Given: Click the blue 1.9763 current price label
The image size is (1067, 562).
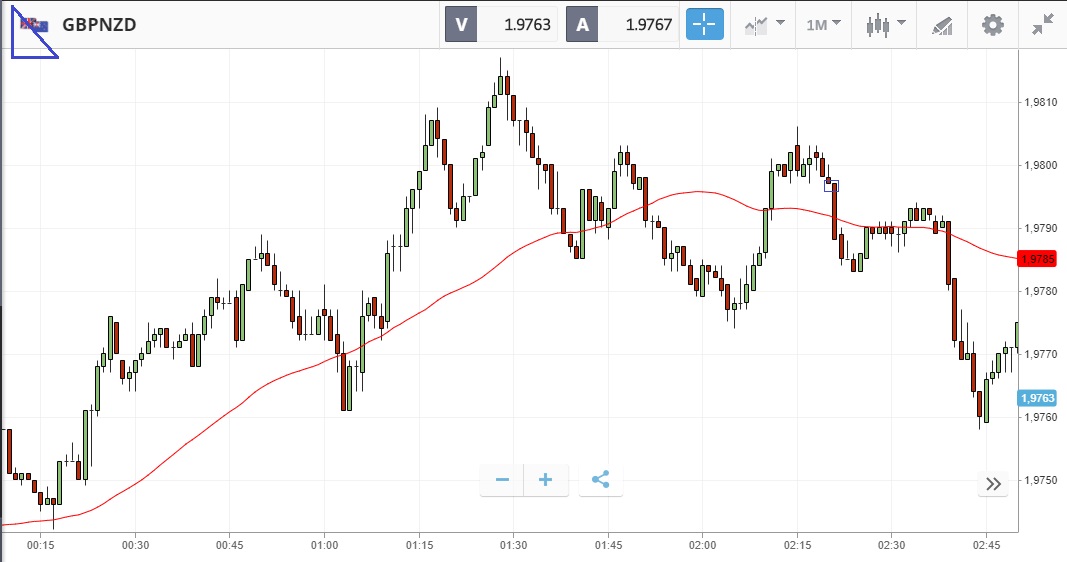Looking at the screenshot, I should pos(1037,398).
